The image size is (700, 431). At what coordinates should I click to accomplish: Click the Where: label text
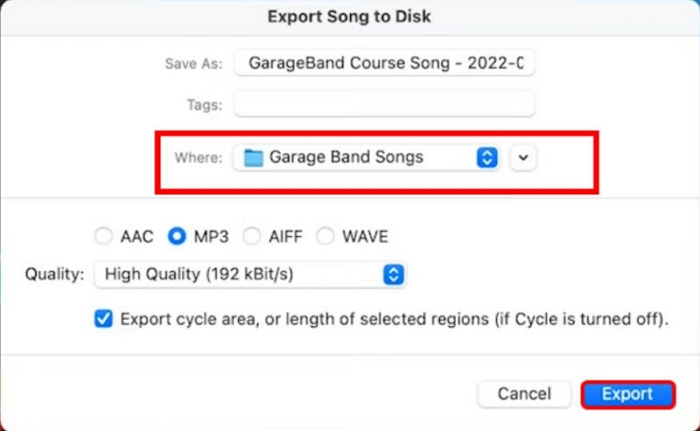pyautogui.click(x=197, y=158)
